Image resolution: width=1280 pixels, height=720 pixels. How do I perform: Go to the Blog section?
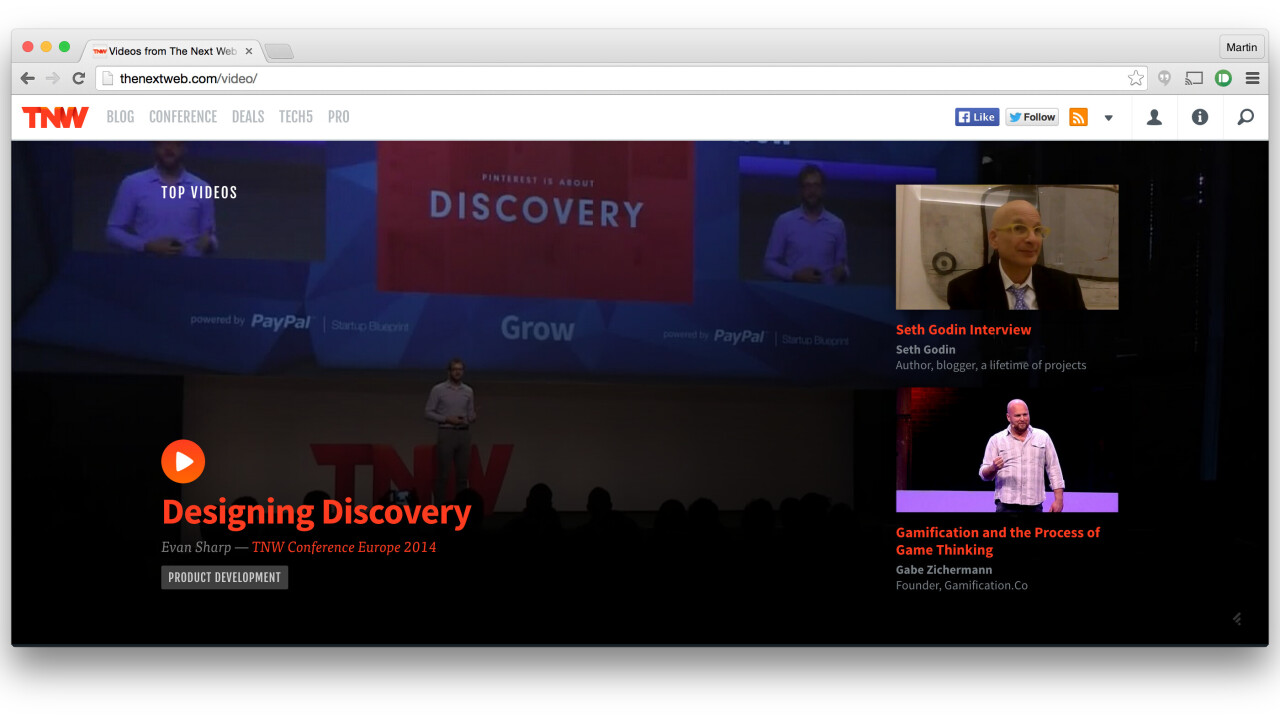pos(120,117)
